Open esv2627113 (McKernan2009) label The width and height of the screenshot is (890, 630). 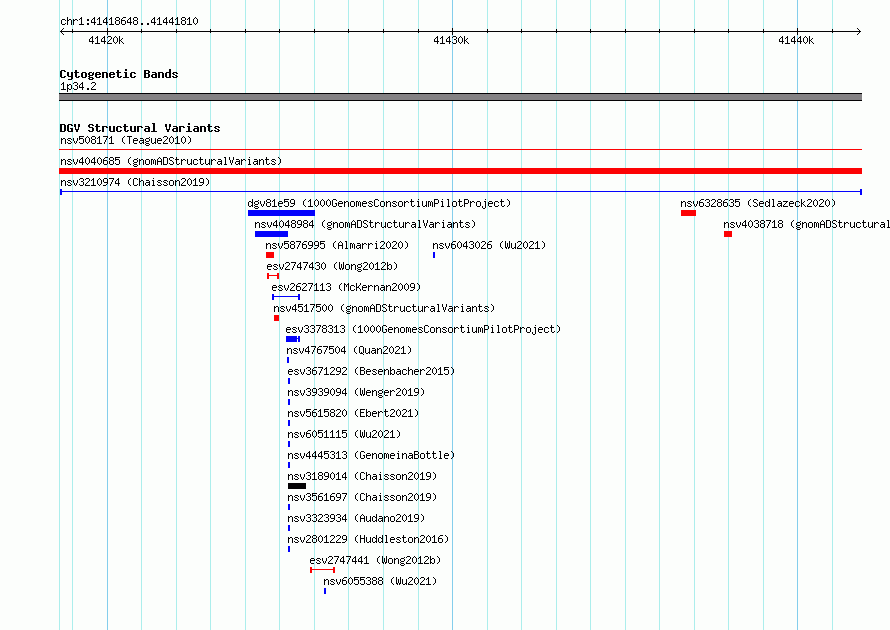pos(346,287)
